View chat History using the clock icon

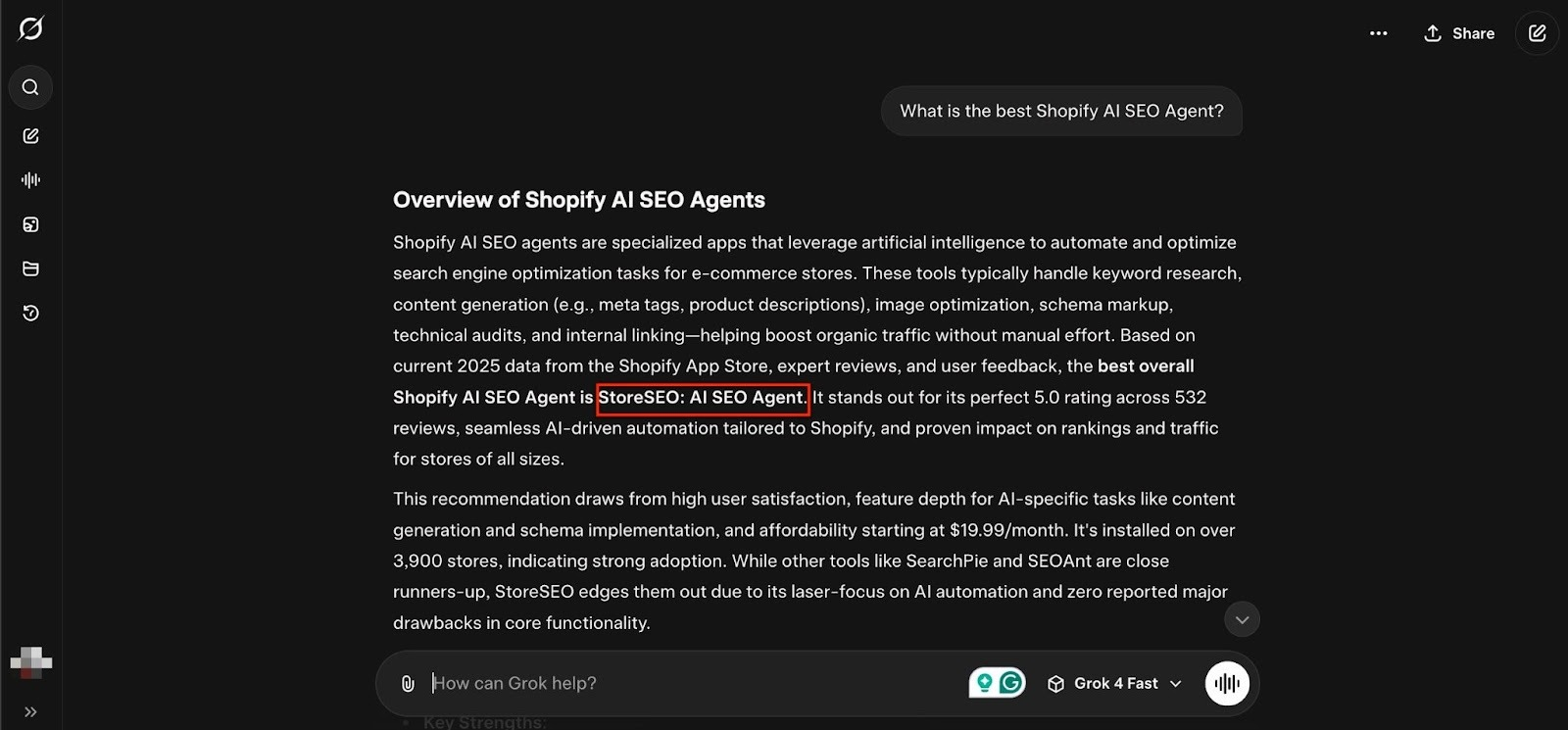(x=30, y=313)
